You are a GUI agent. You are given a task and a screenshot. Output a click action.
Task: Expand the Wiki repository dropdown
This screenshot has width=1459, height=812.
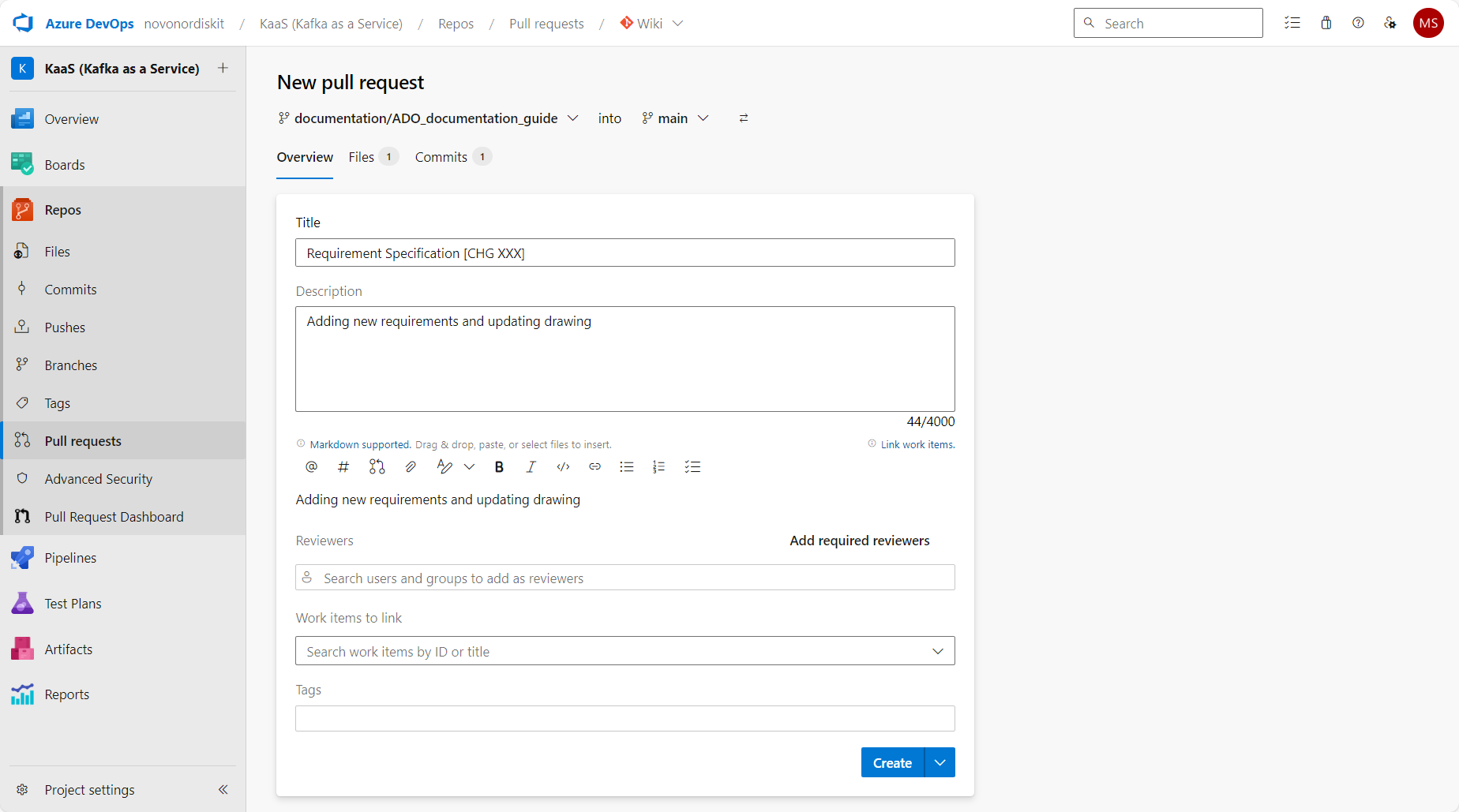pyautogui.click(x=677, y=23)
